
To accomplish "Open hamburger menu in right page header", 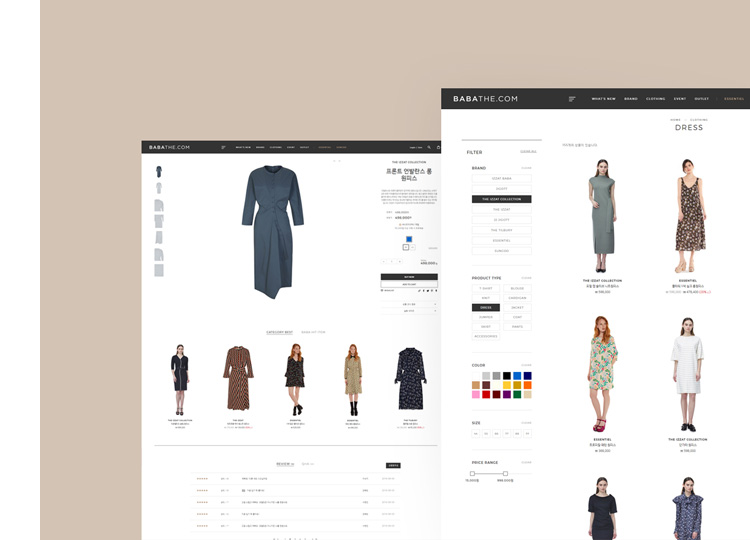I will tap(572, 99).
